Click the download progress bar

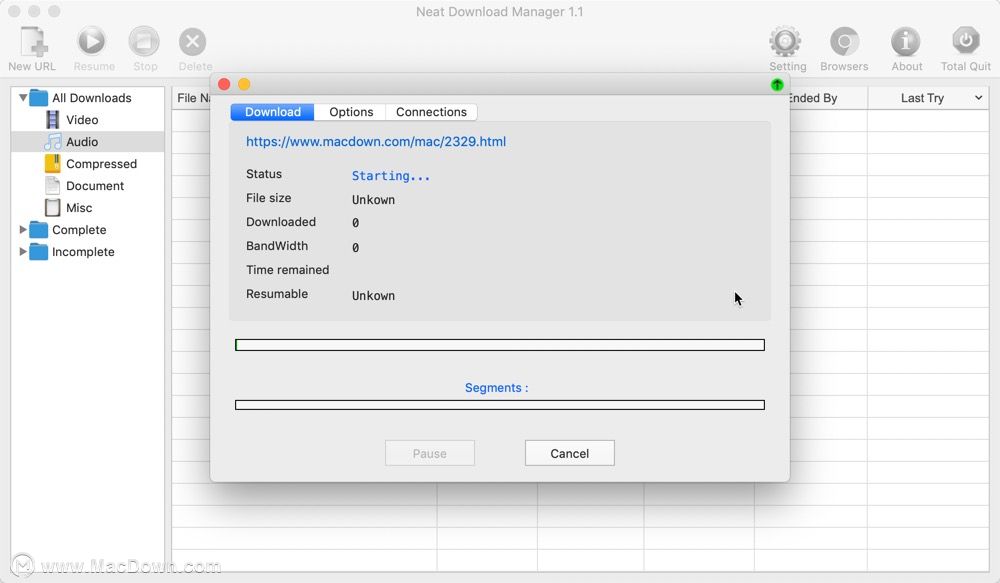pyautogui.click(x=500, y=345)
